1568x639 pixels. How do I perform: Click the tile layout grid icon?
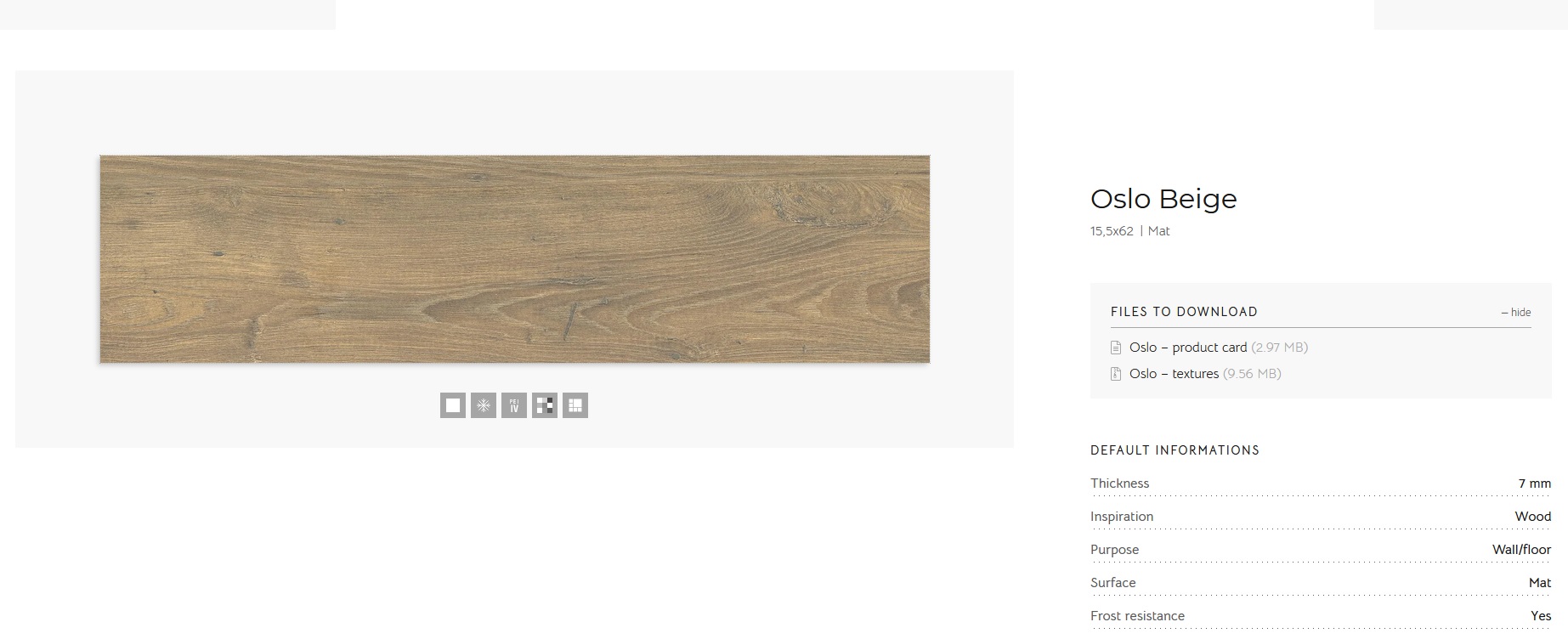(575, 405)
